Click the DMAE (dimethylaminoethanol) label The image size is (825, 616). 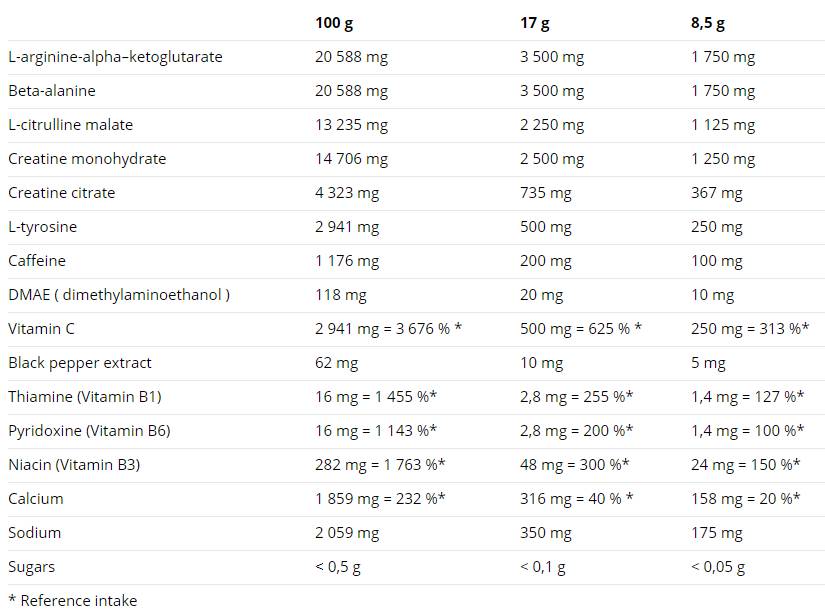pos(119,295)
